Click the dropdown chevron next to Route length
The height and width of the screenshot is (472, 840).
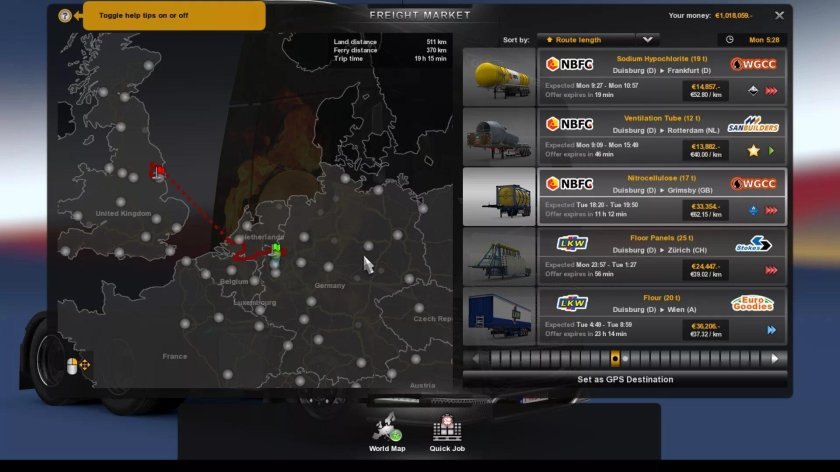(x=648, y=40)
